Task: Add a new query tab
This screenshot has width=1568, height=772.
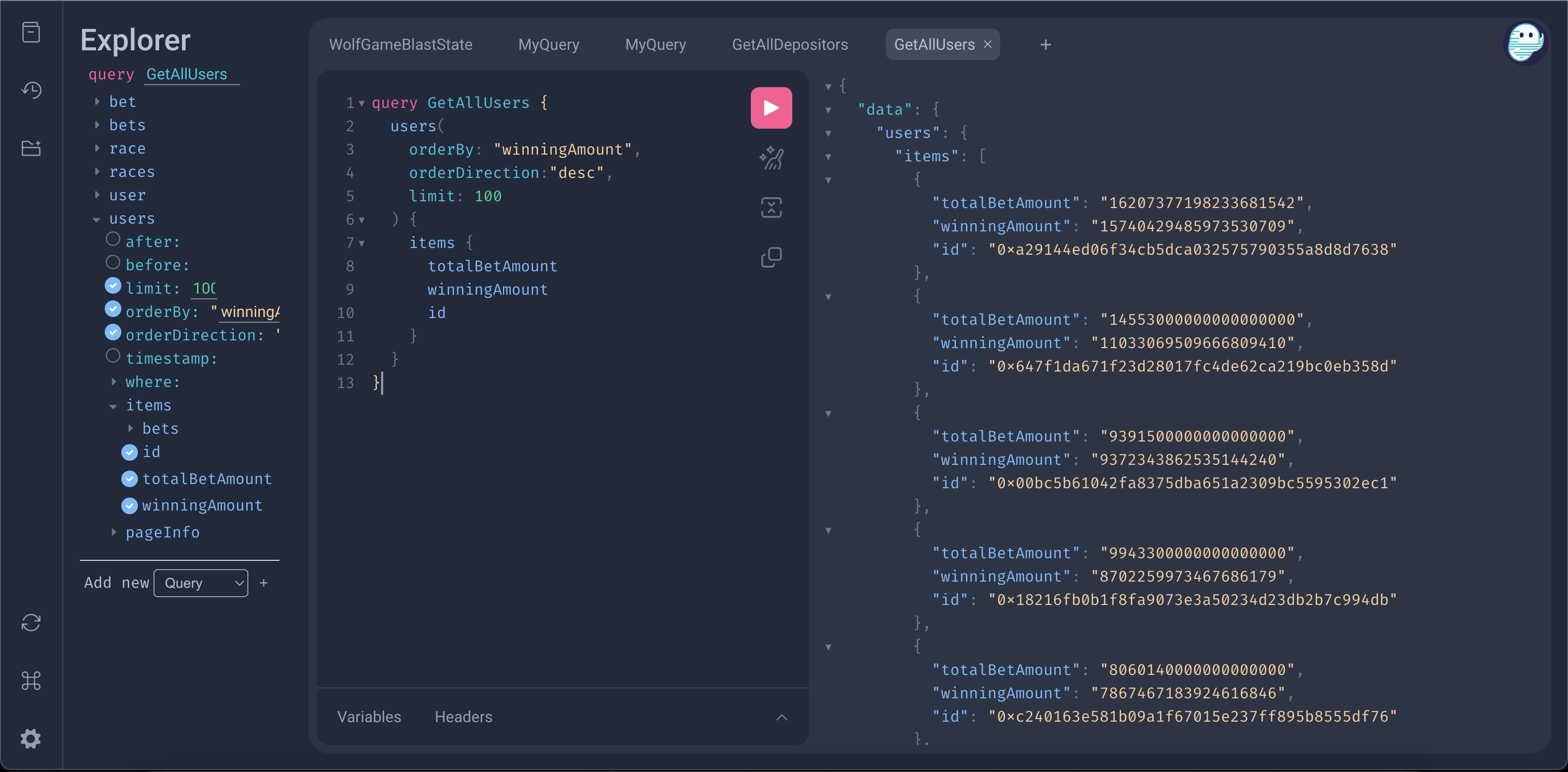Action: 1045,45
